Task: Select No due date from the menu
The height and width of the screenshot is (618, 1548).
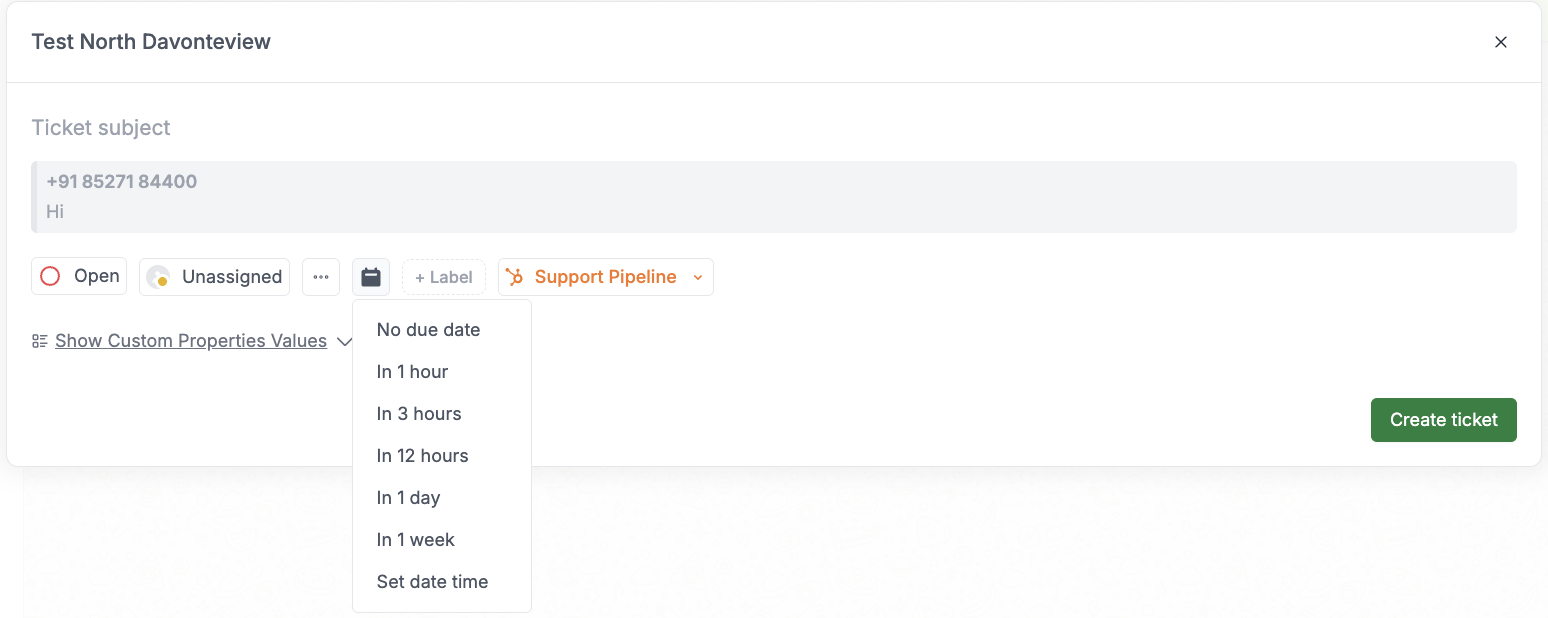Action: pyautogui.click(x=428, y=329)
